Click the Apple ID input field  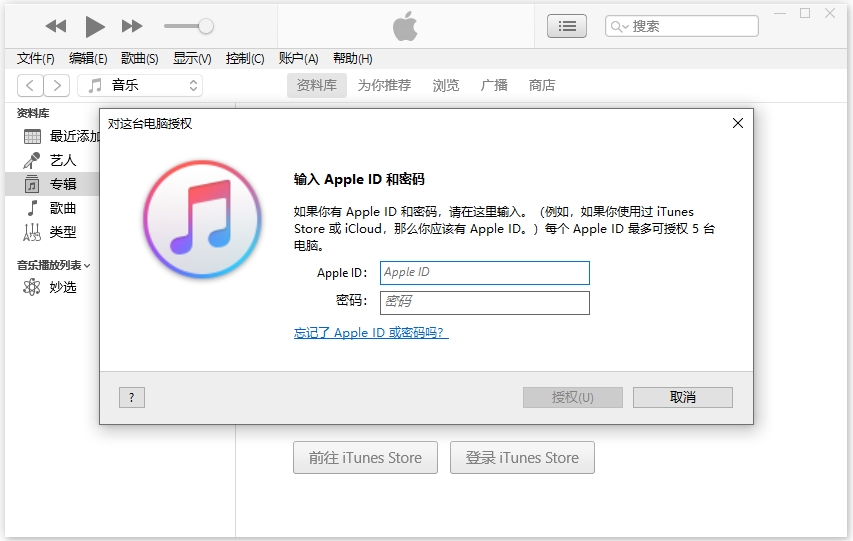pos(485,273)
